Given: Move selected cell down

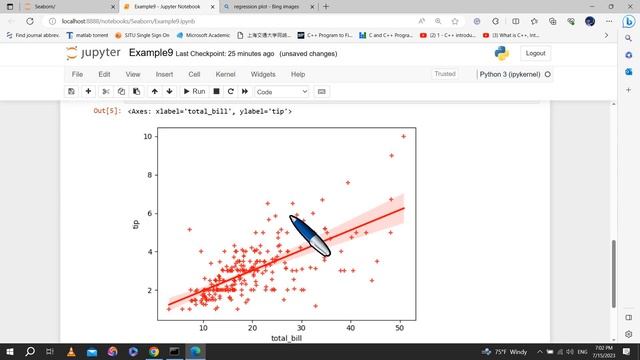Looking at the screenshot, I should [x=169, y=91].
